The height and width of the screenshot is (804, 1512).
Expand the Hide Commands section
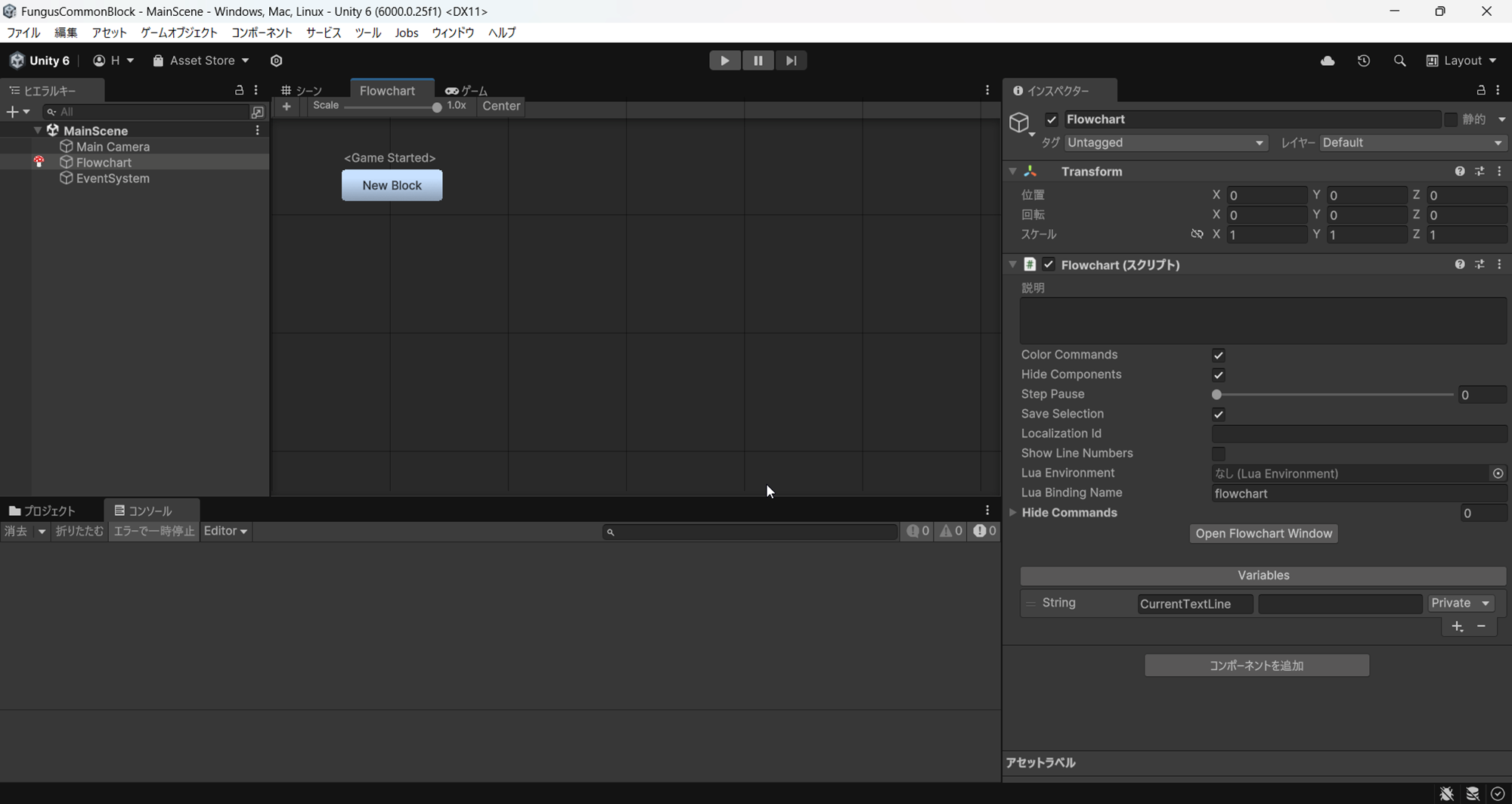1014,512
